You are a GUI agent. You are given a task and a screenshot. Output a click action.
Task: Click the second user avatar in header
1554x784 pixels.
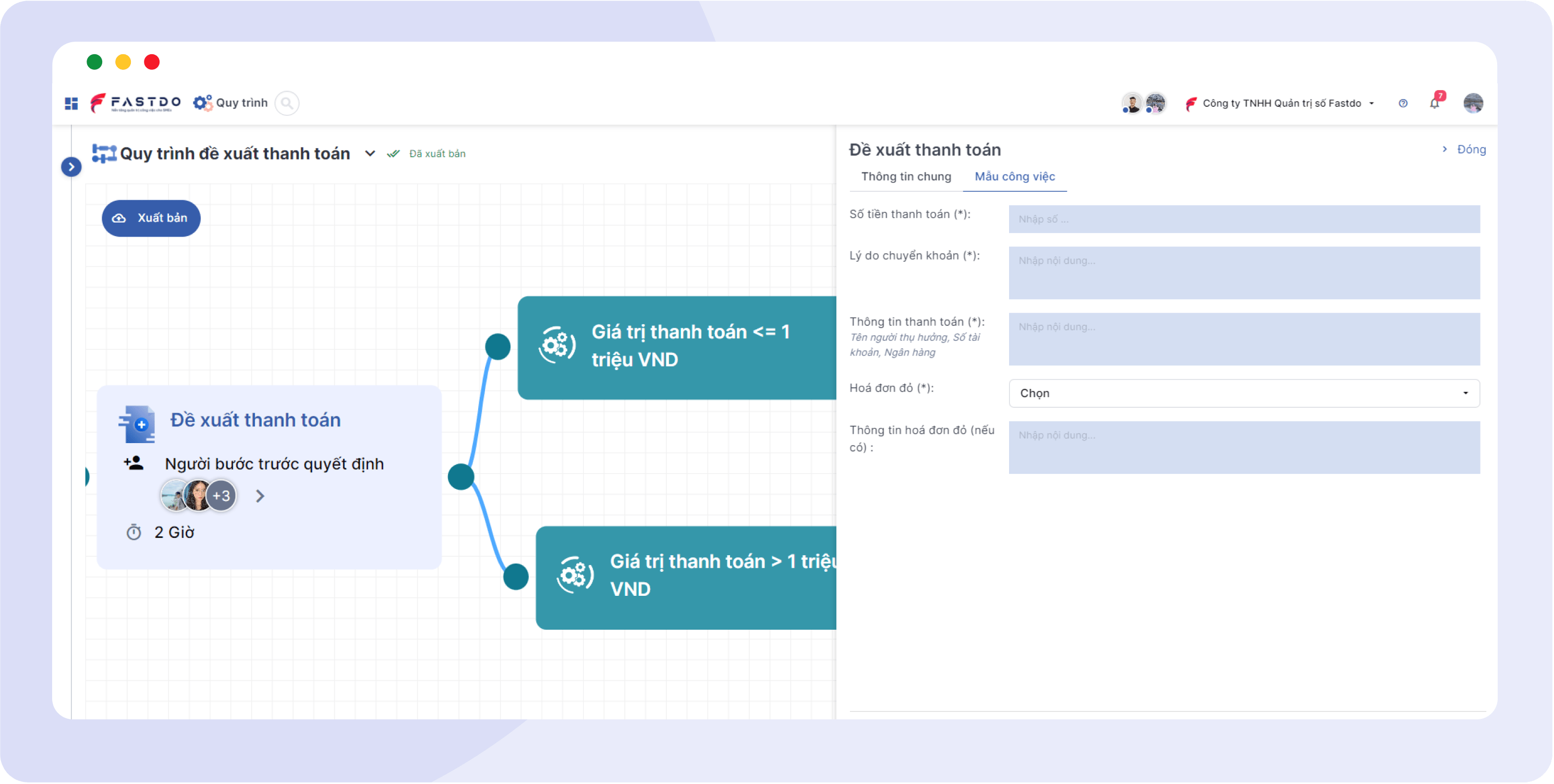[x=1155, y=103]
